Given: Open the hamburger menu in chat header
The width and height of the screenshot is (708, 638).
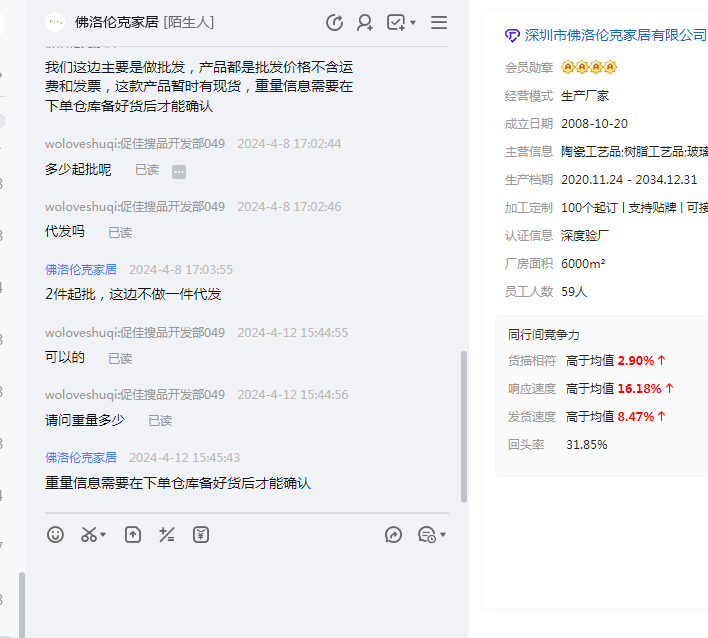Looking at the screenshot, I should (x=439, y=22).
